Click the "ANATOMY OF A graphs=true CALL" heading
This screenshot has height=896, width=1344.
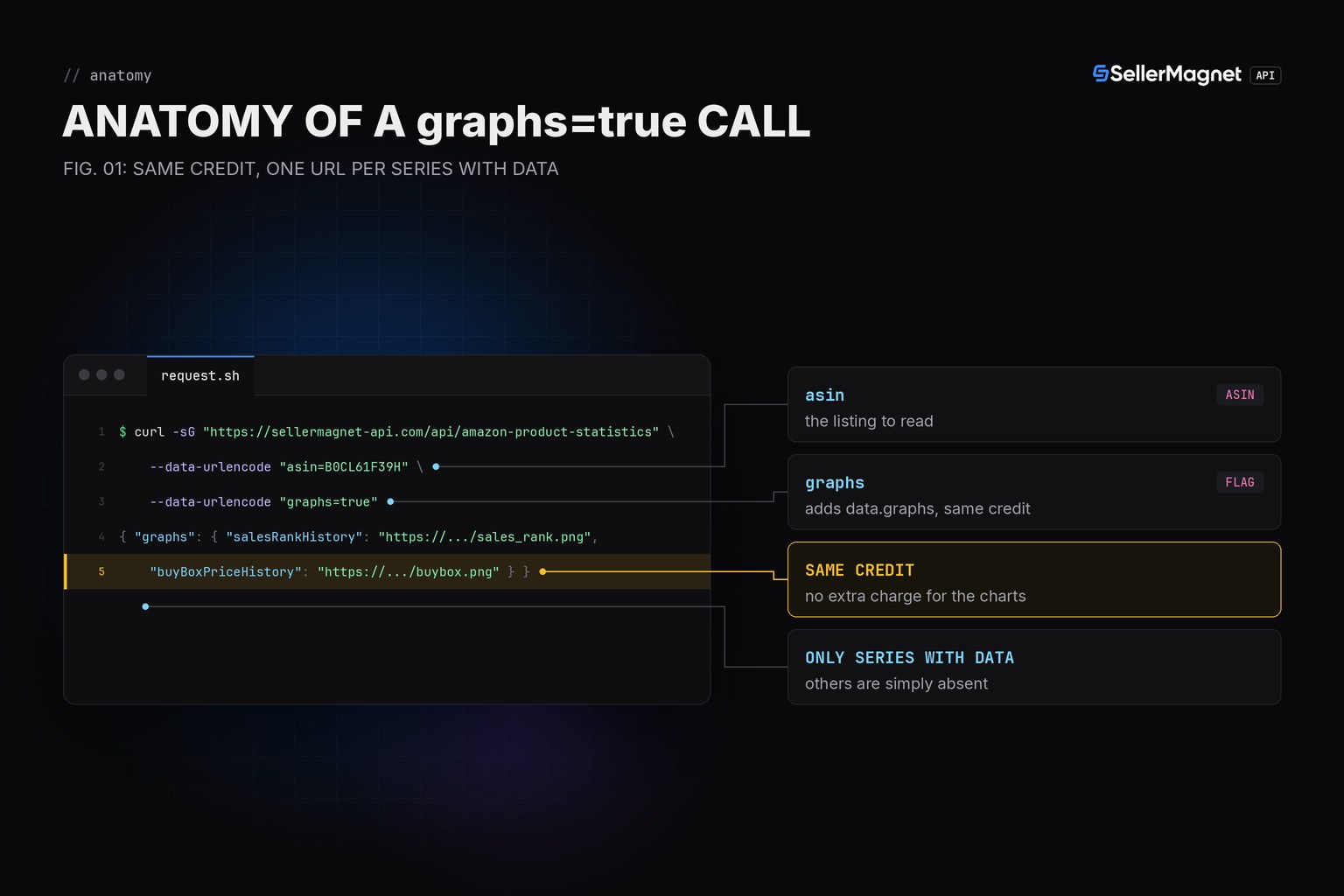click(437, 122)
